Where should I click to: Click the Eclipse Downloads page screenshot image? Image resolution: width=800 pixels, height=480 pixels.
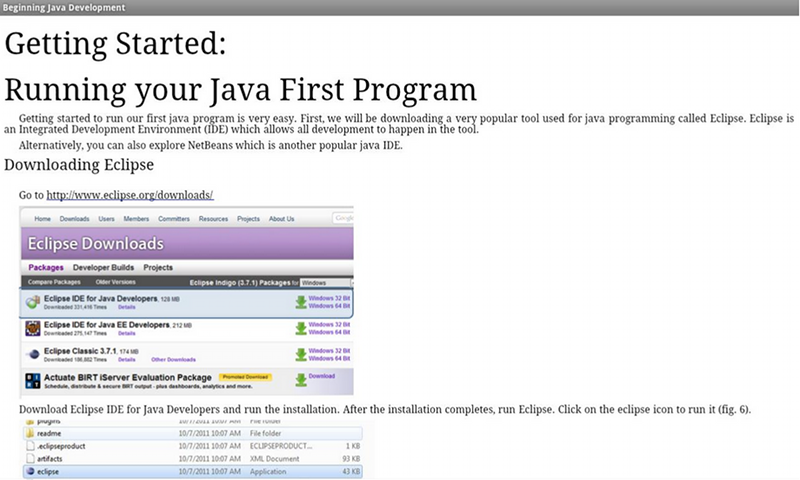(x=187, y=301)
